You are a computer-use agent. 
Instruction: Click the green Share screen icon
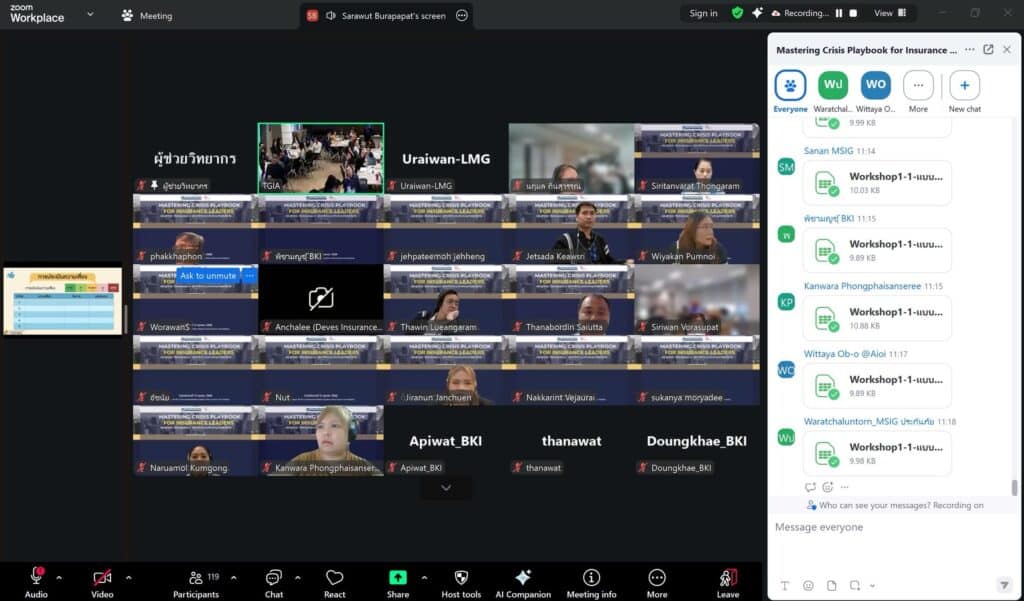398,577
